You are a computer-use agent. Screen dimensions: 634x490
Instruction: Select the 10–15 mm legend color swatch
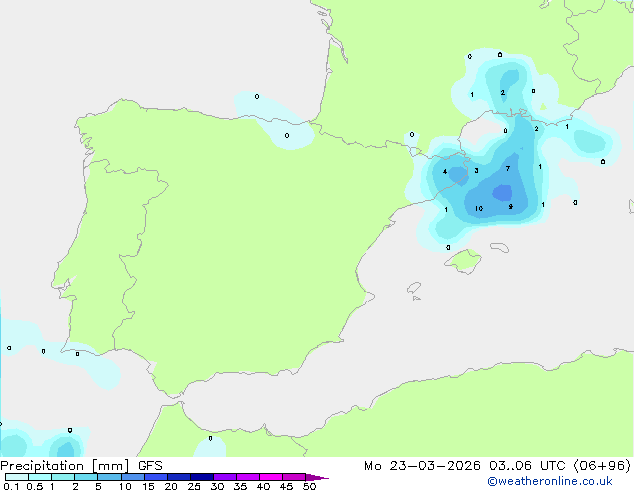pyautogui.click(x=132, y=477)
